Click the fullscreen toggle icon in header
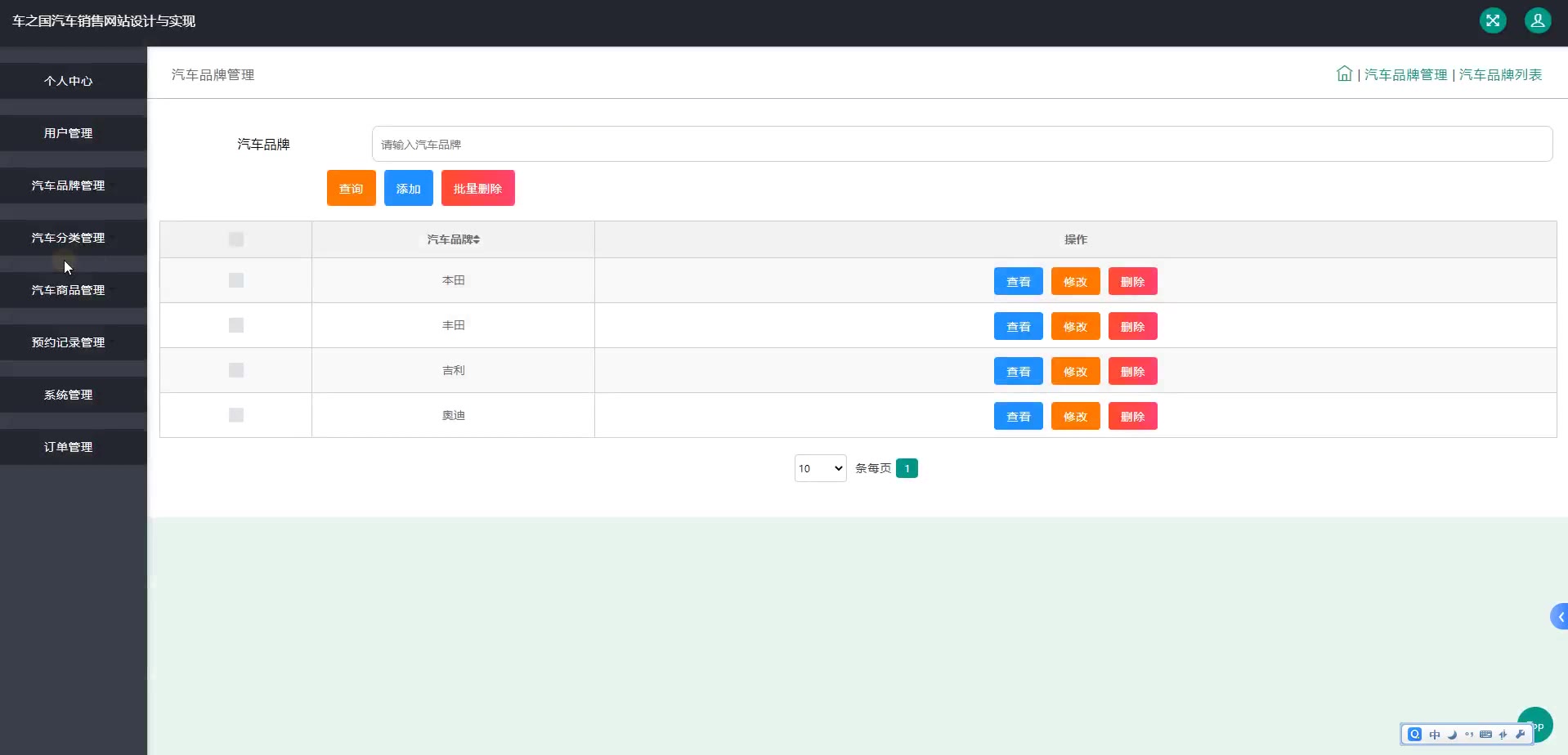This screenshot has height=755, width=1568. pyautogui.click(x=1493, y=20)
